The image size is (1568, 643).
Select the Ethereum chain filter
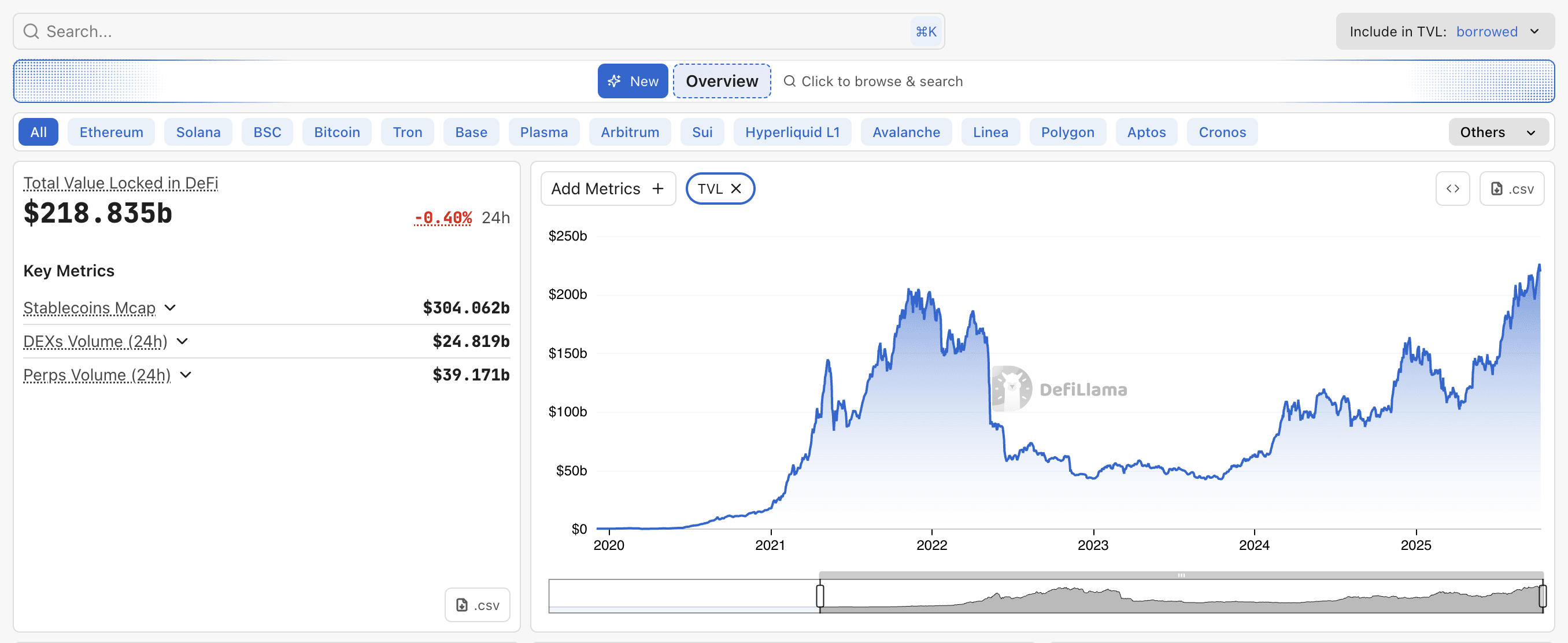click(x=112, y=132)
